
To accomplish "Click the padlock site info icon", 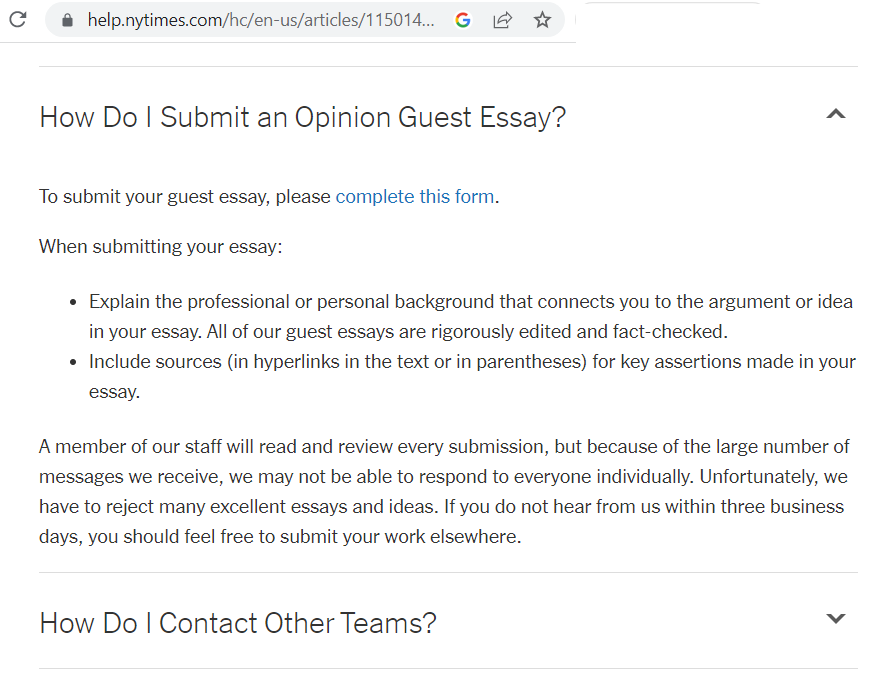I will (x=68, y=21).
